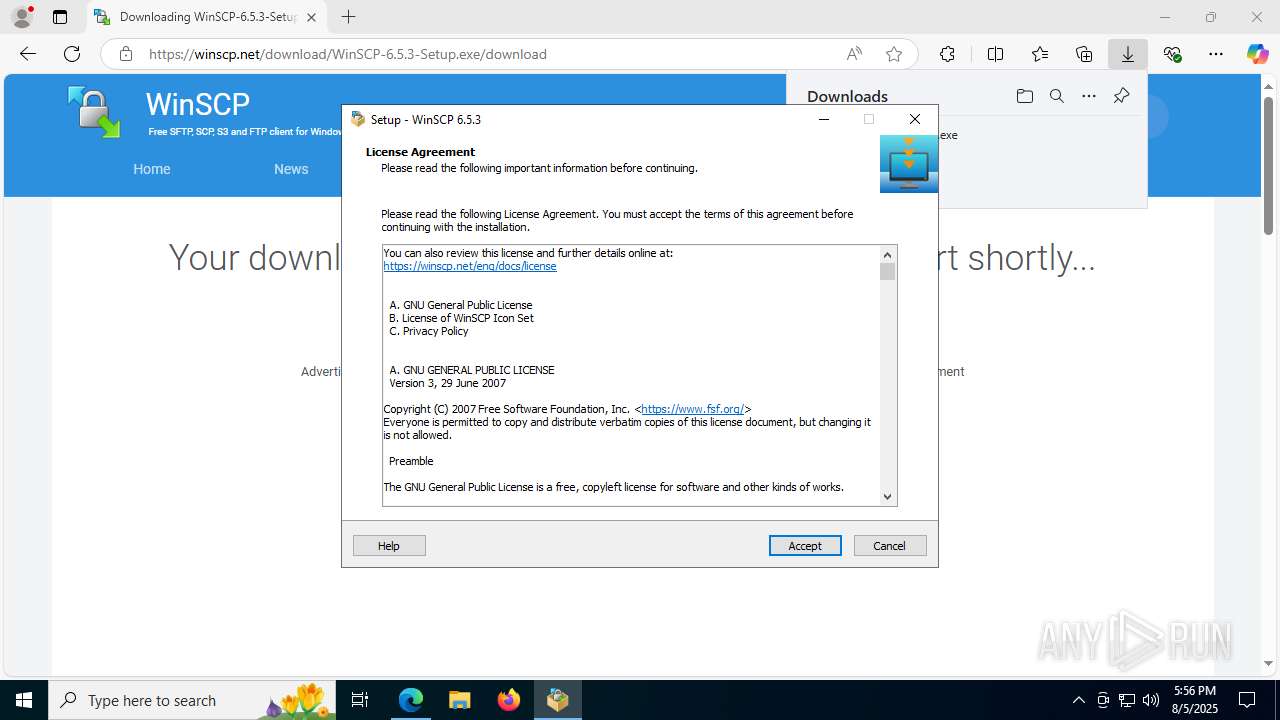Open Microsoft Edge from taskbar
The width and height of the screenshot is (1280, 720).
[x=411, y=700]
